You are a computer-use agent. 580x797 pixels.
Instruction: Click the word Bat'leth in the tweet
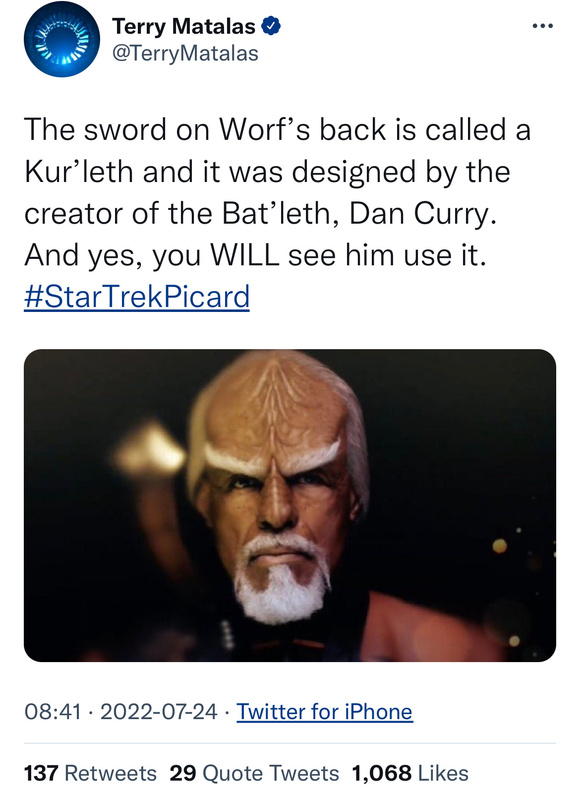[x=282, y=213]
